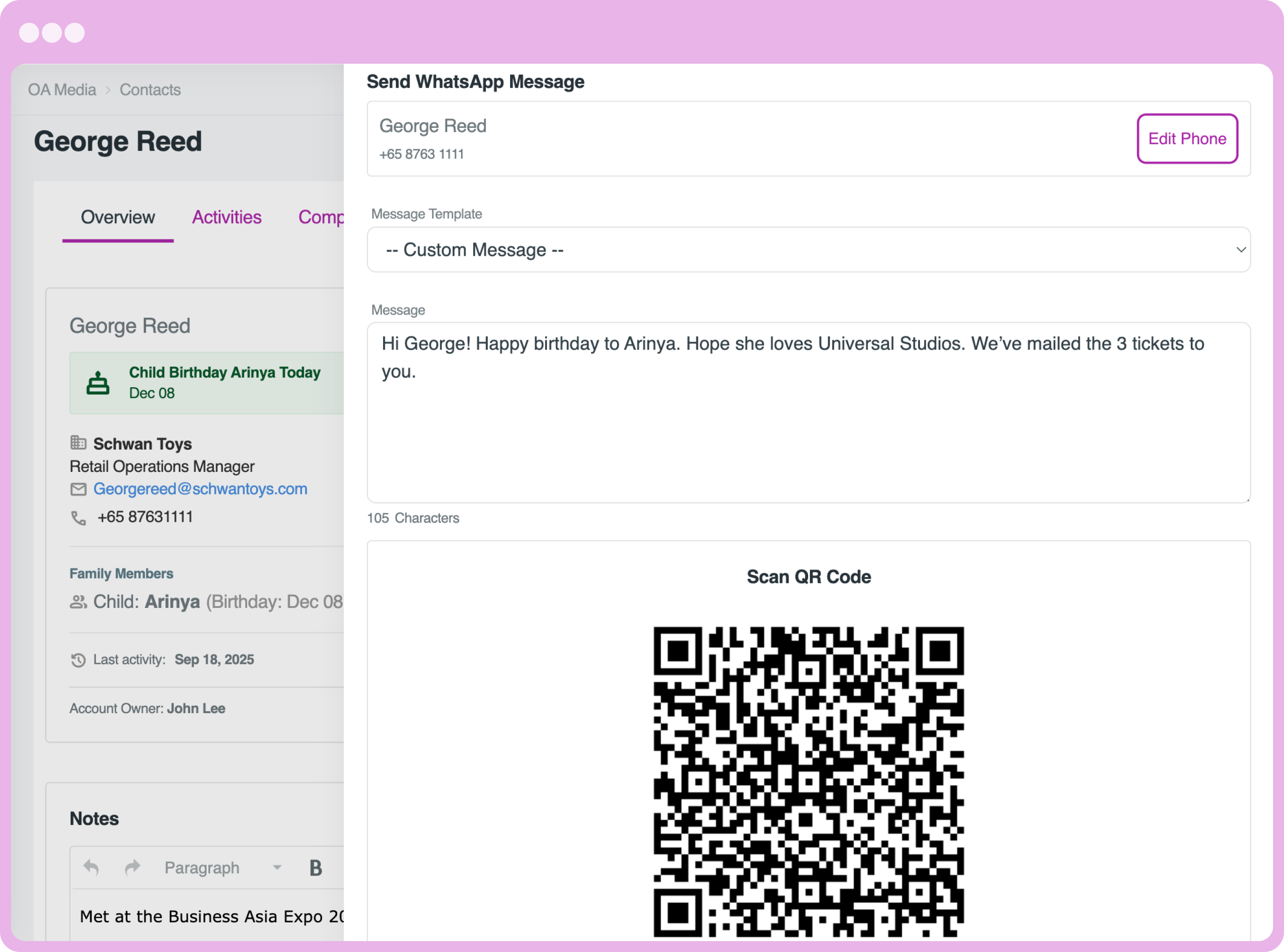This screenshot has width=1284, height=952.
Task: Undo in the Notes editor
Action: click(x=91, y=867)
